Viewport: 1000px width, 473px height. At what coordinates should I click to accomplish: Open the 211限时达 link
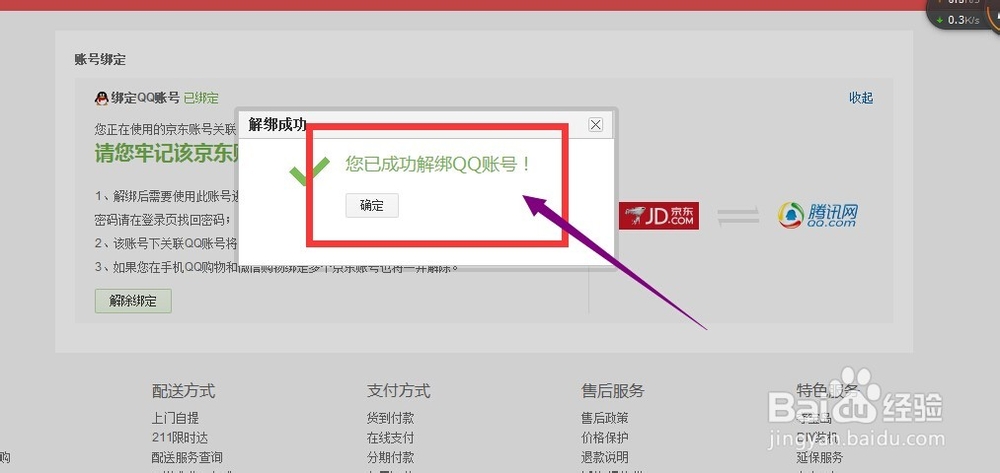pyautogui.click(x=180, y=438)
